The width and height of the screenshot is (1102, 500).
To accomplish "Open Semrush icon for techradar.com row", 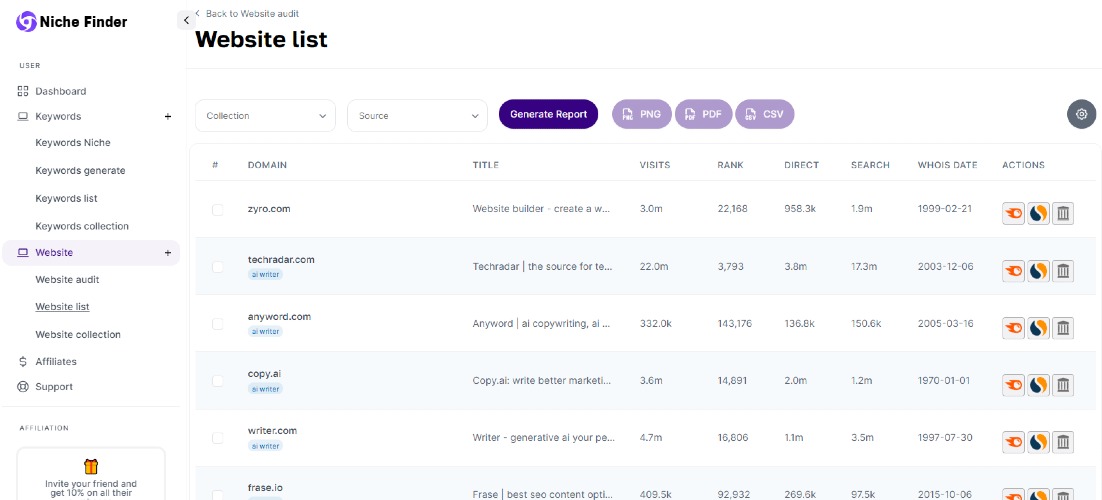I will point(1013,270).
